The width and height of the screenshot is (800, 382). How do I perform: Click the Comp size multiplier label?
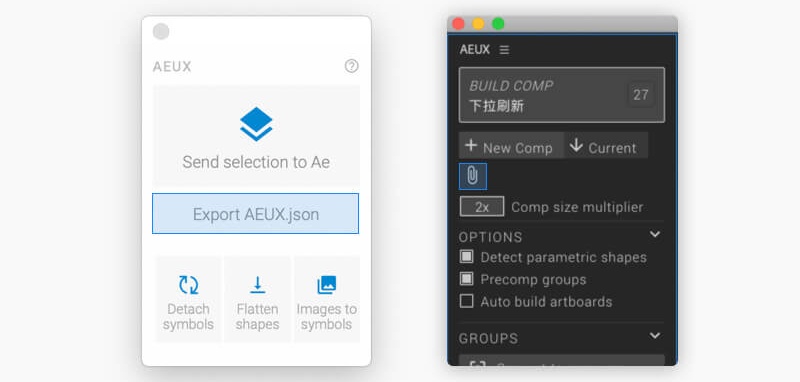click(x=577, y=207)
